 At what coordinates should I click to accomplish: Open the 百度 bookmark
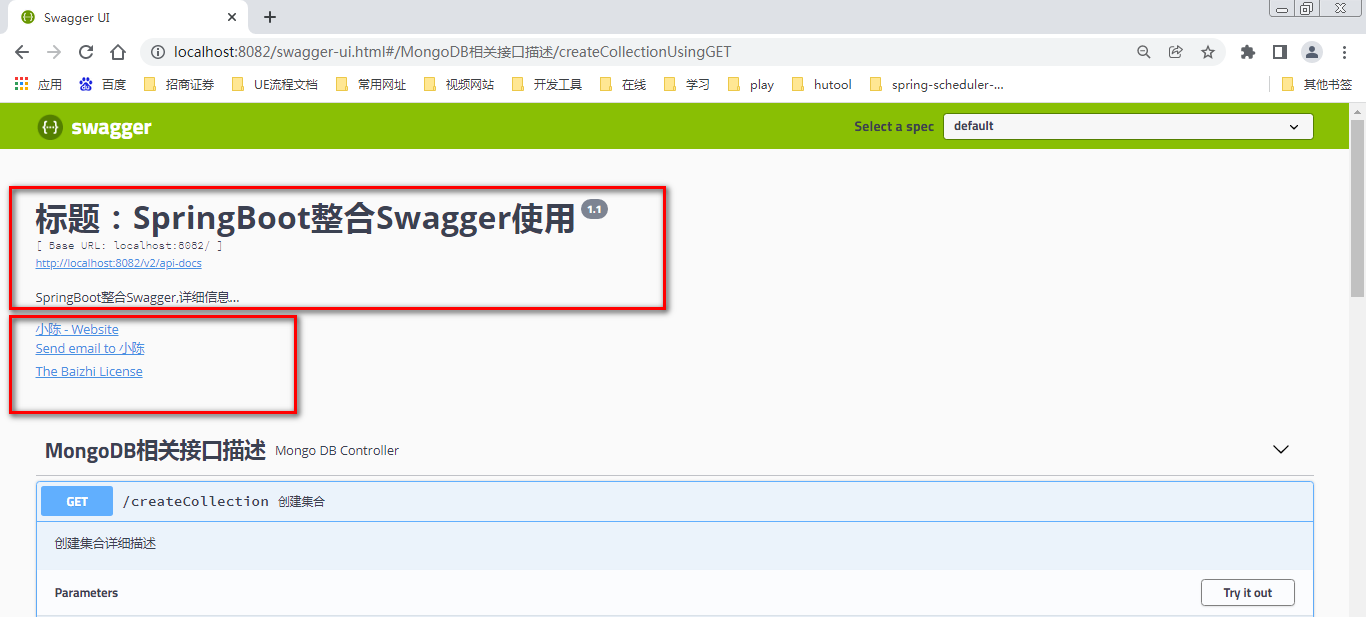tap(102, 85)
